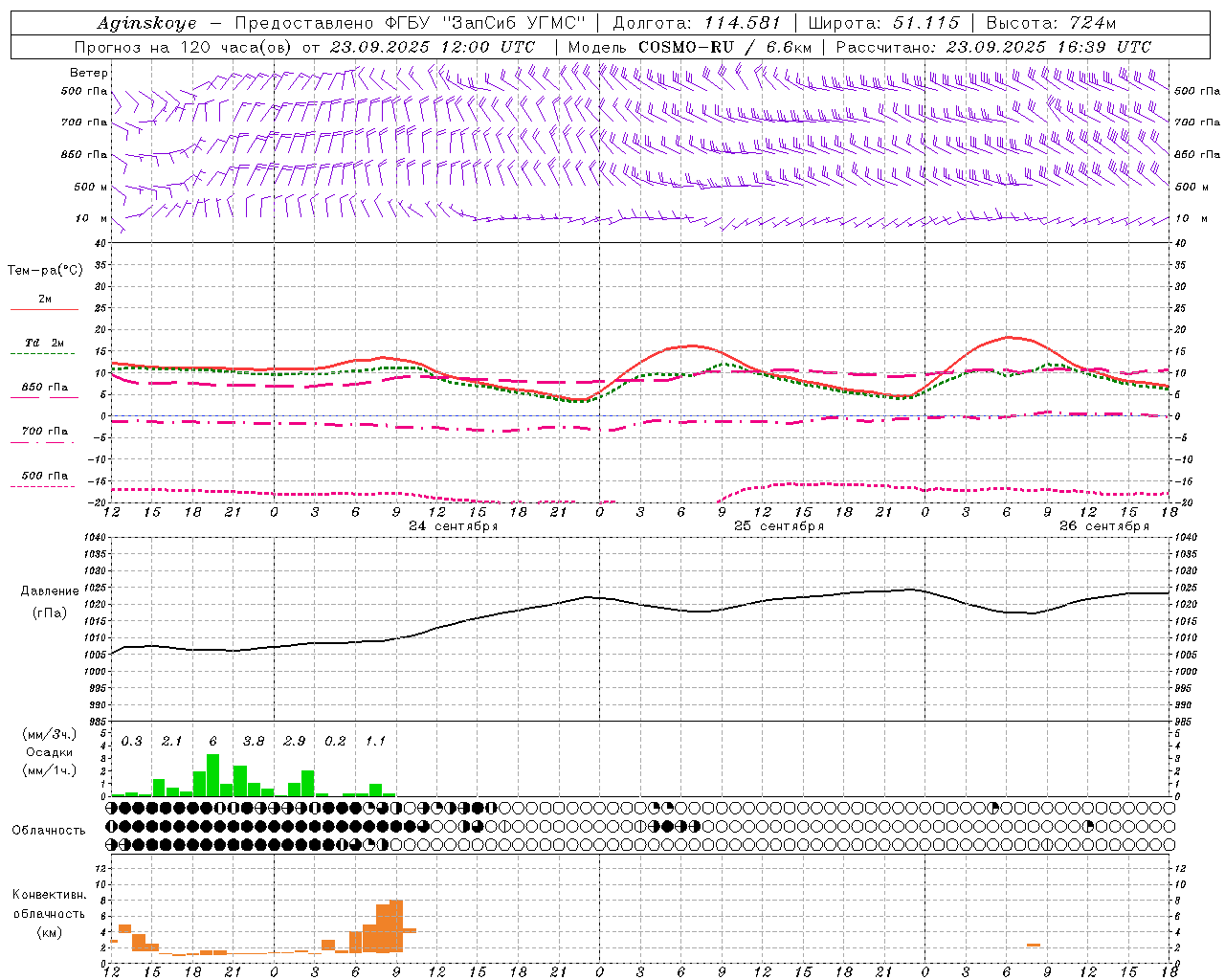Click the "(мм/1ч.)" precipitation unit label
This screenshot has width=1225, height=980.
50,770
